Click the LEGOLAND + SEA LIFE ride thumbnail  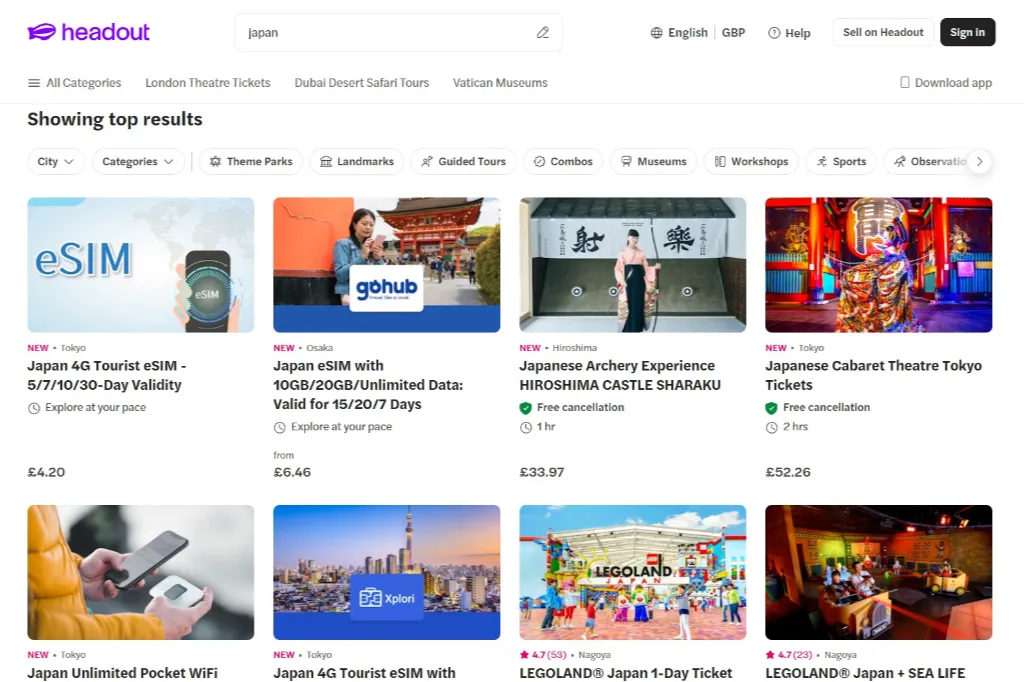coord(878,572)
